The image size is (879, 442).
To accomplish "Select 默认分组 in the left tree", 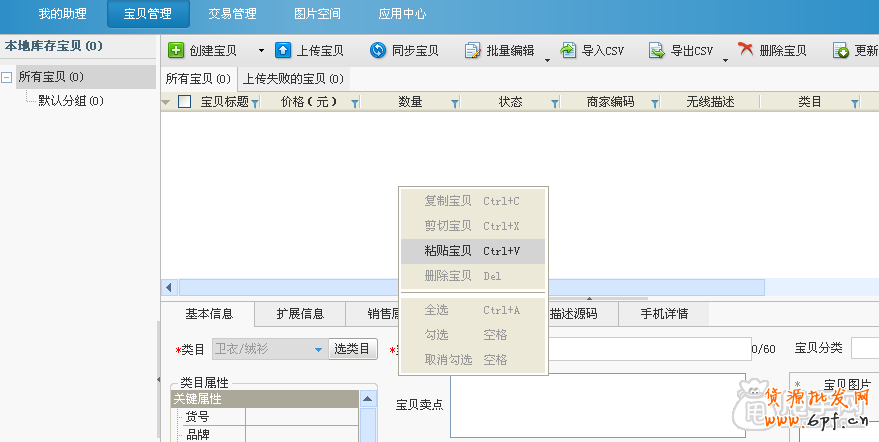I will click(70, 100).
